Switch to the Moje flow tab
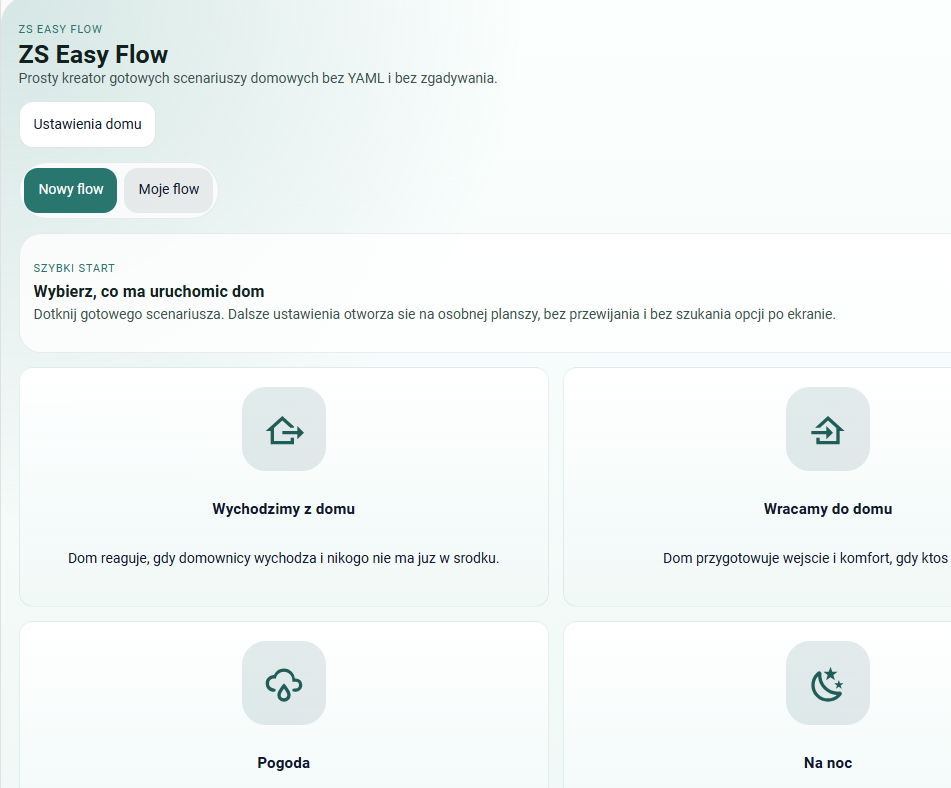The image size is (951, 788). click(169, 190)
